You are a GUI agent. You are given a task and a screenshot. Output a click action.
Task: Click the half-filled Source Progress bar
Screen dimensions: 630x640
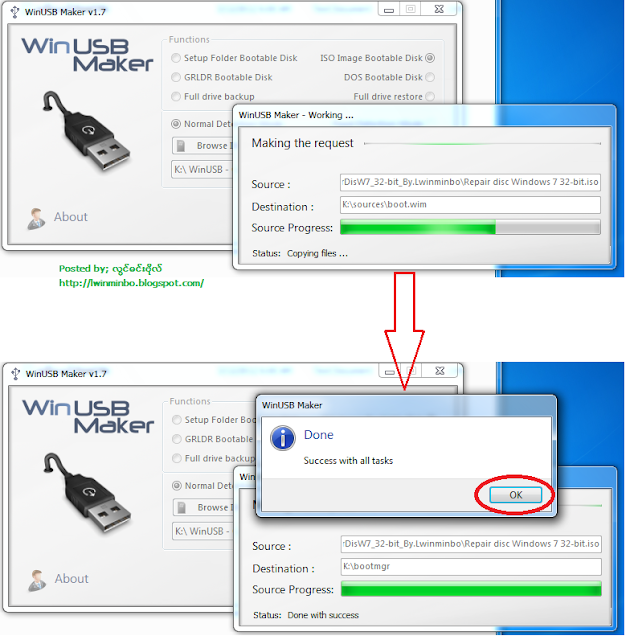(470, 227)
